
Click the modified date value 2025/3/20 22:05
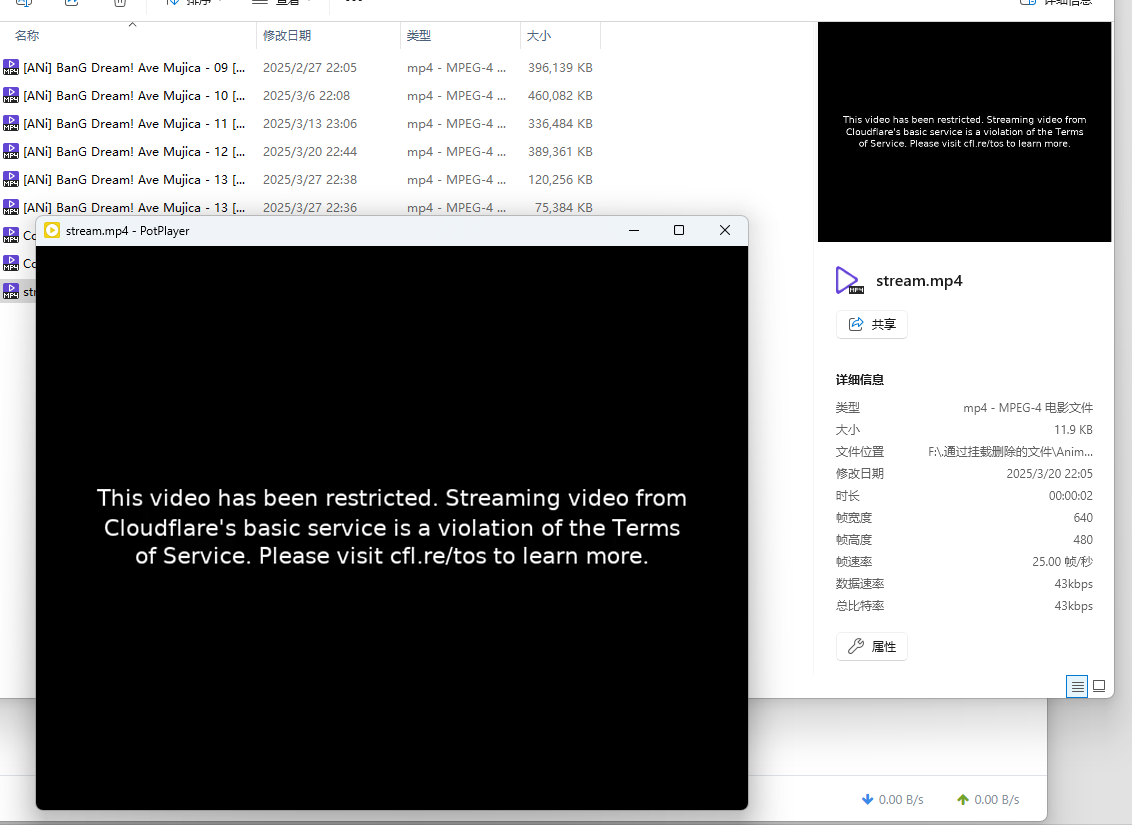click(x=1050, y=474)
